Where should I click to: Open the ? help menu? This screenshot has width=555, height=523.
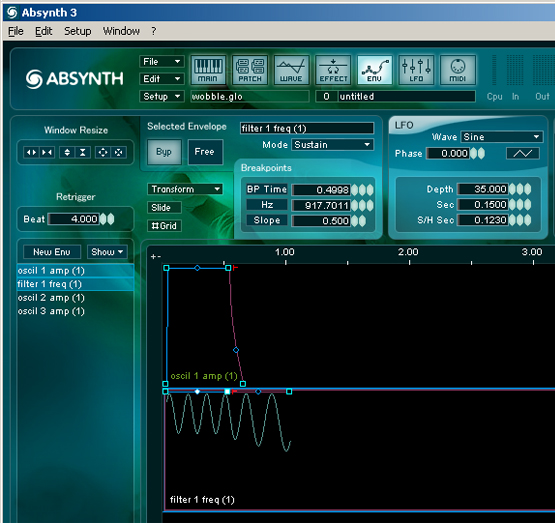[154, 31]
